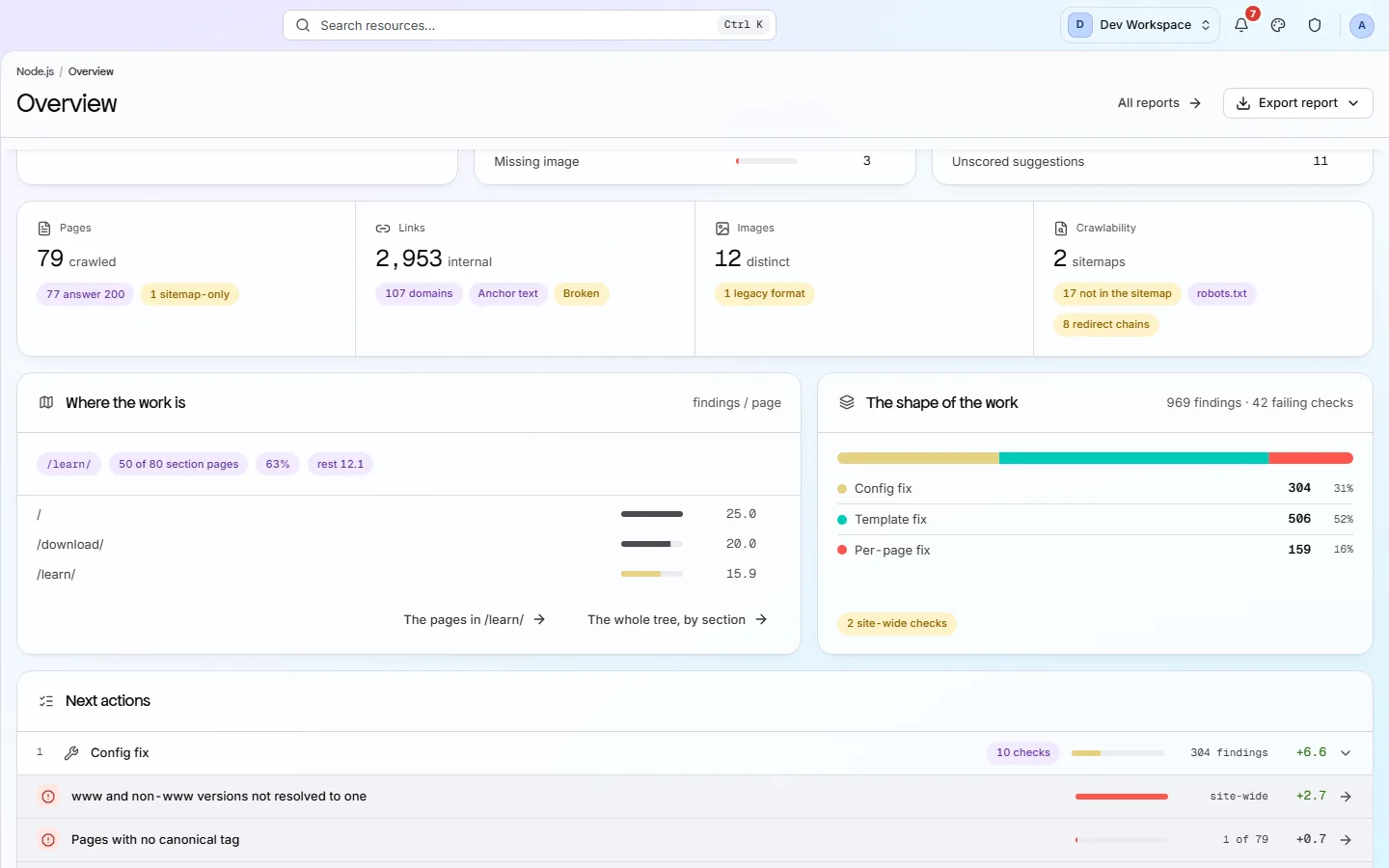The width and height of the screenshot is (1389, 868).
Task: Open the notifications bell
Action: tap(1241, 25)
